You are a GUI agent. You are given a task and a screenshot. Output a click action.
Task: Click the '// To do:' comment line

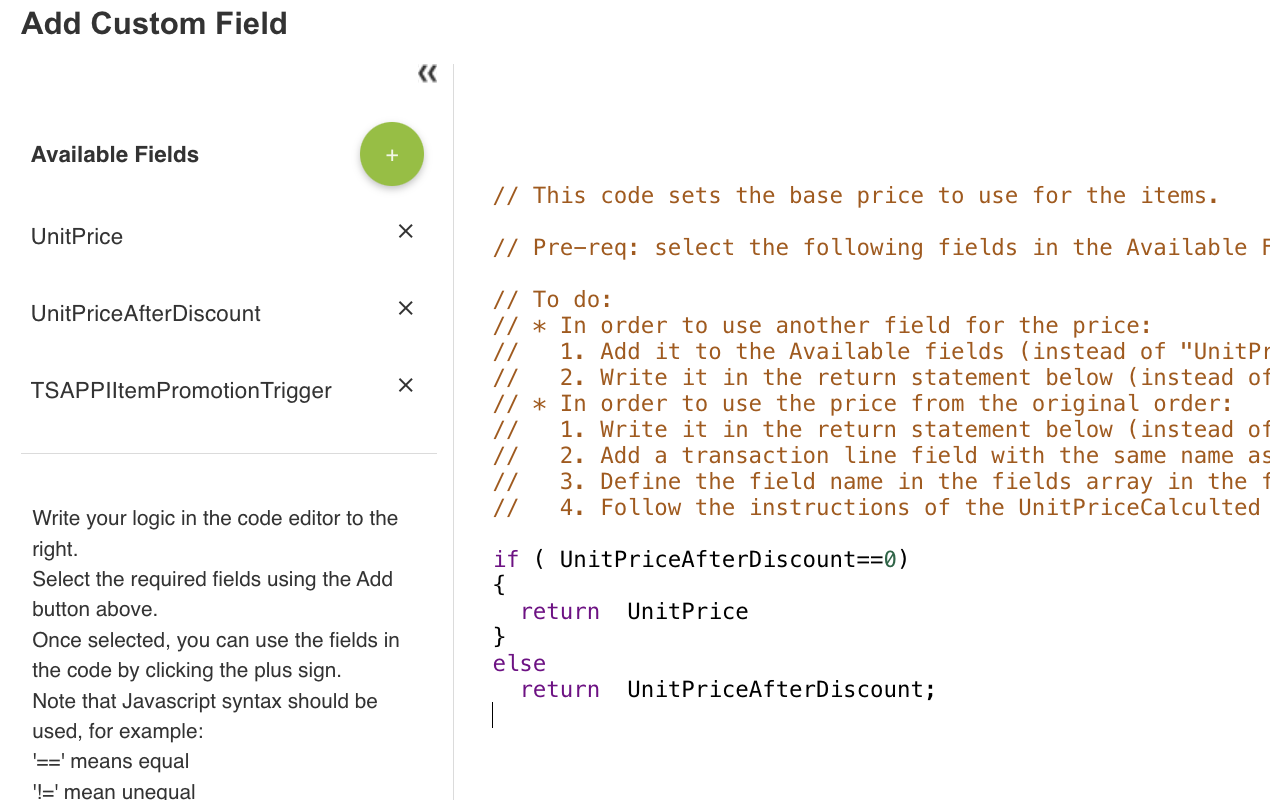pyautogui.click(x=552, y=299)
